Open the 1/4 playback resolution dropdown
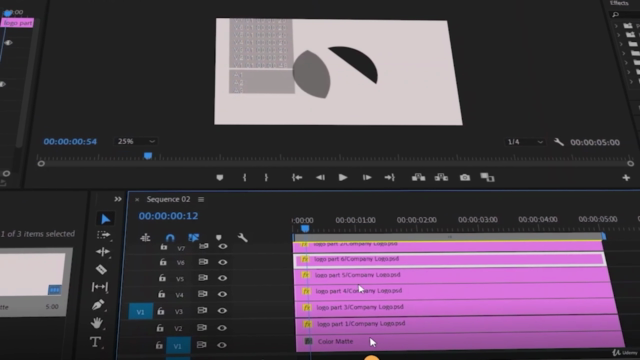This screenshot has width=640, height=360. pyautogui.click(x=525, y=142)
